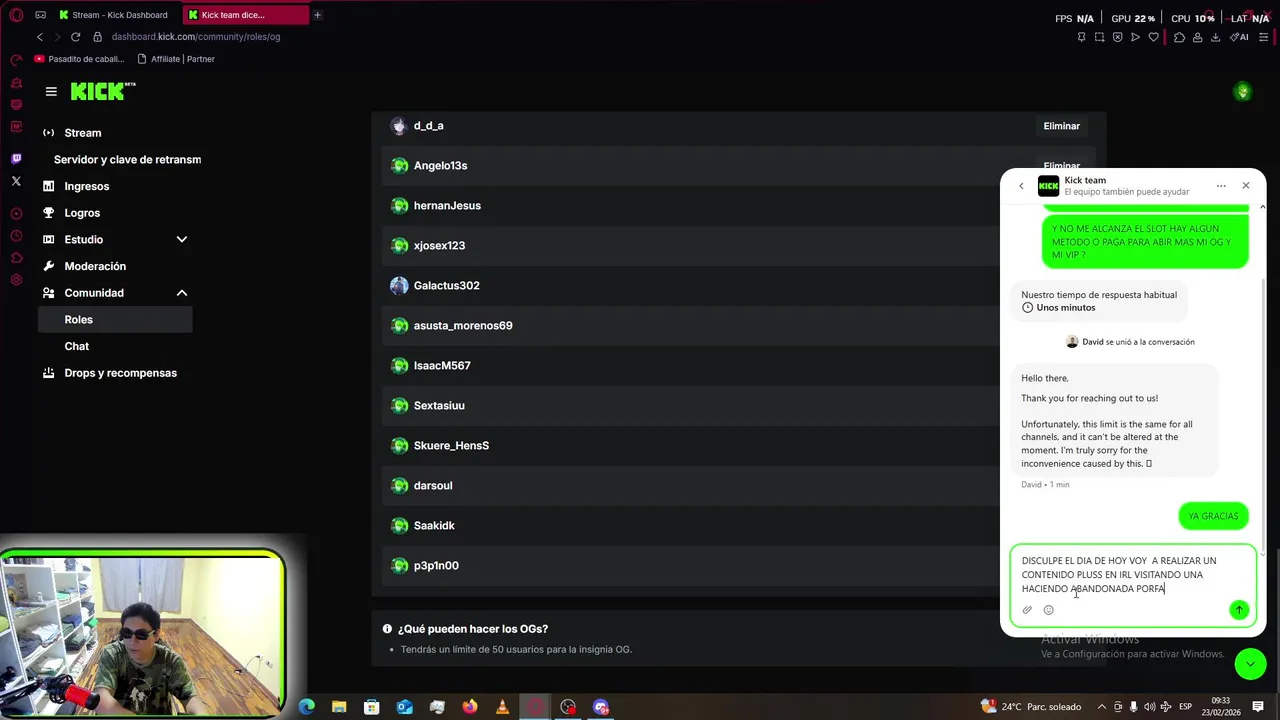This screenshot has width=1280, height=720.
Task: Click the snapshot tool icon in toolbar
Action: [x=1099, y=37]
